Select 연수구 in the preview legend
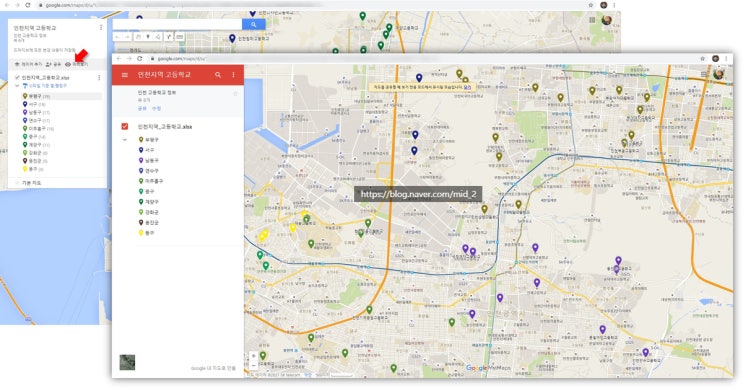The width and height of the screenshot is (743, 388). pos(149,171)
